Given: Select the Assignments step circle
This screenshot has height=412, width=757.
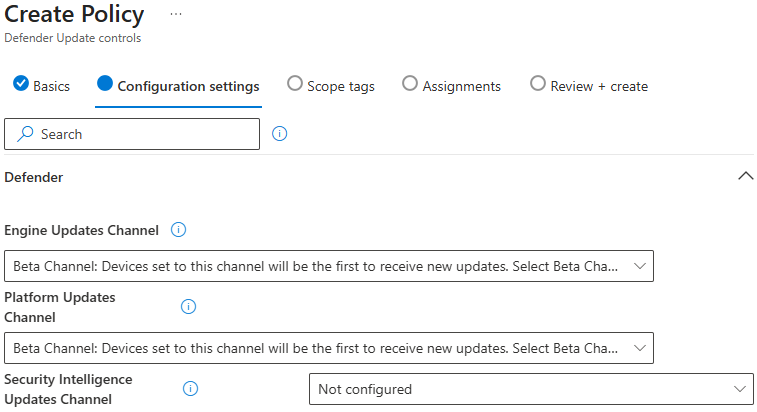Looking at the screenshot, I should coord(409,83).
